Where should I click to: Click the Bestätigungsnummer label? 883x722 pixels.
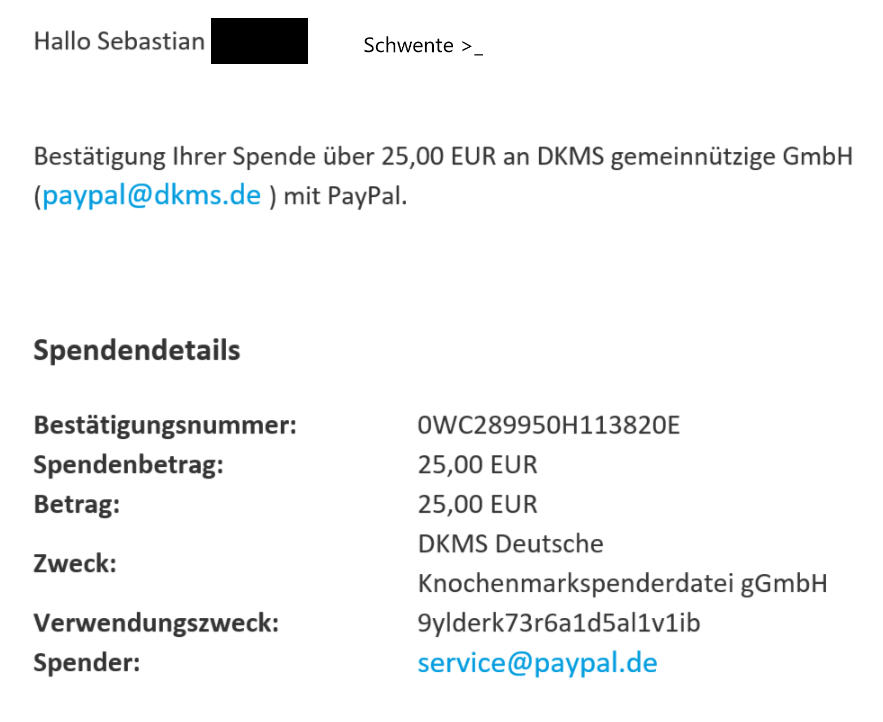pos(165,425)
